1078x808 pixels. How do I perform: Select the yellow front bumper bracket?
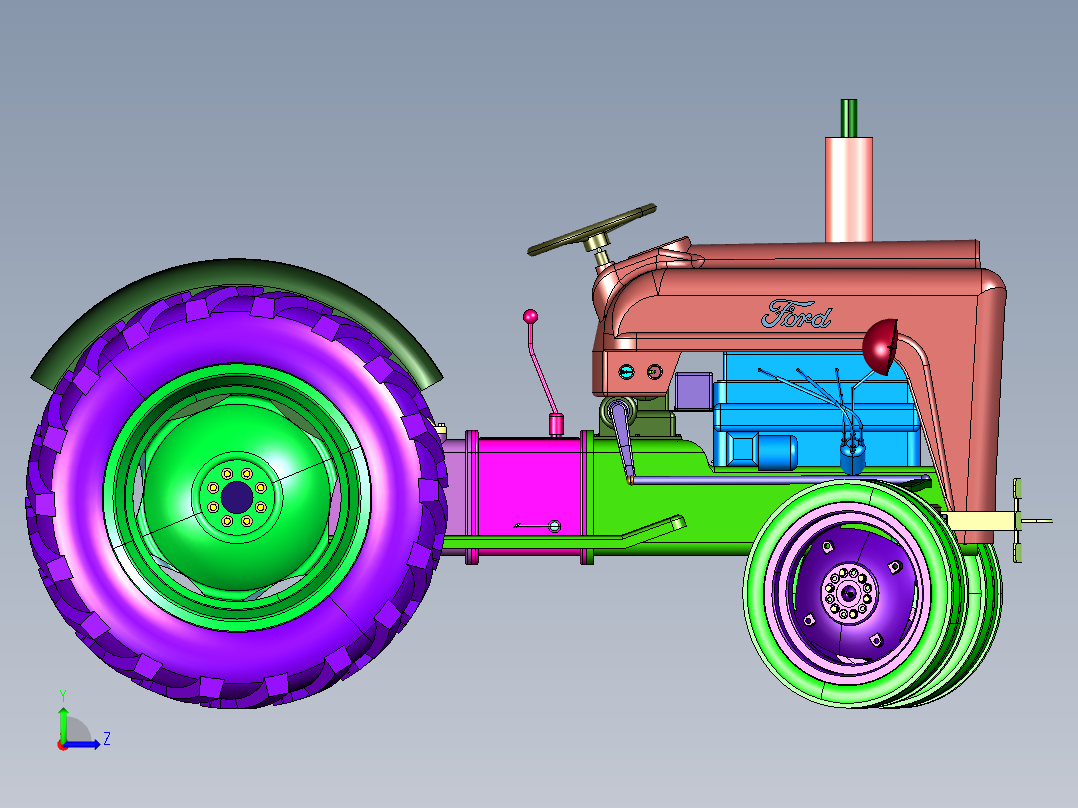click(x=983, y=521)
